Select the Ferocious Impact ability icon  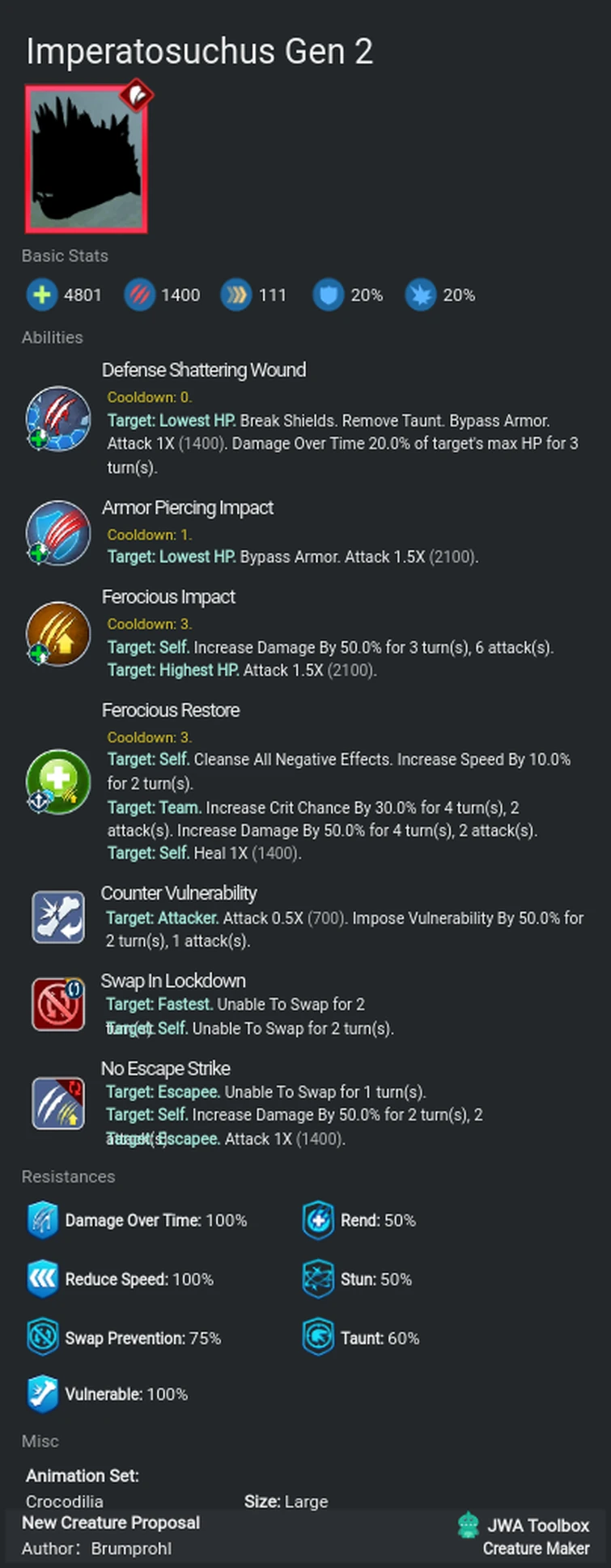coord(57,634)
